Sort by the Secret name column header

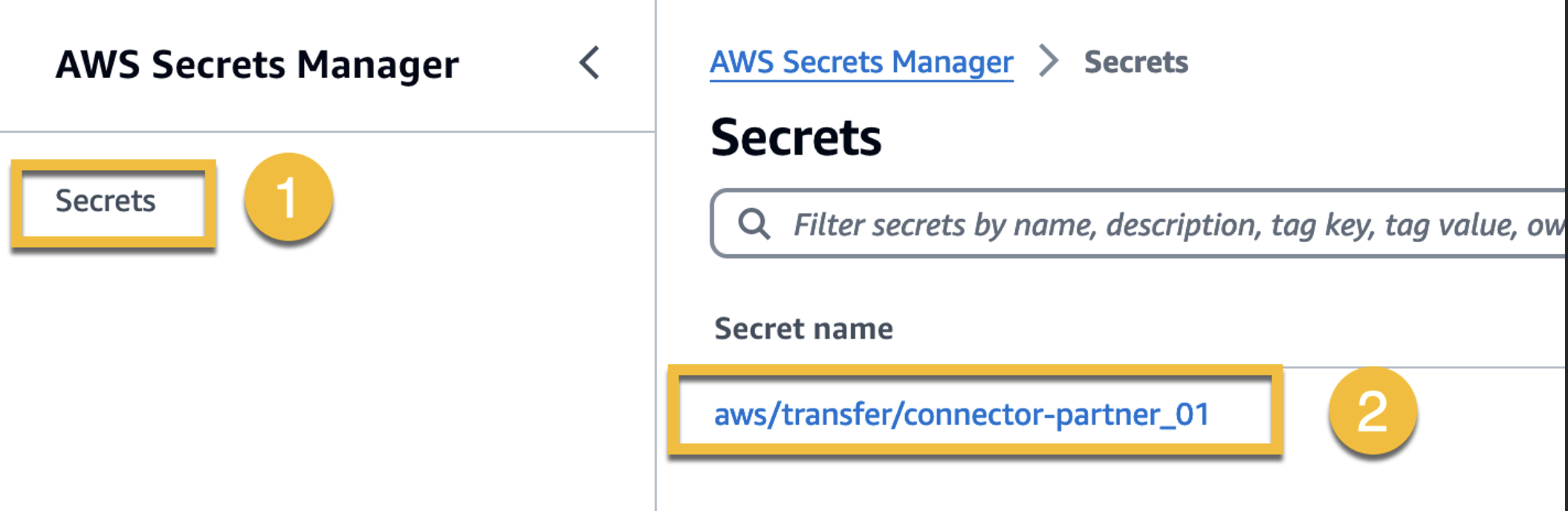click(803, 329)
